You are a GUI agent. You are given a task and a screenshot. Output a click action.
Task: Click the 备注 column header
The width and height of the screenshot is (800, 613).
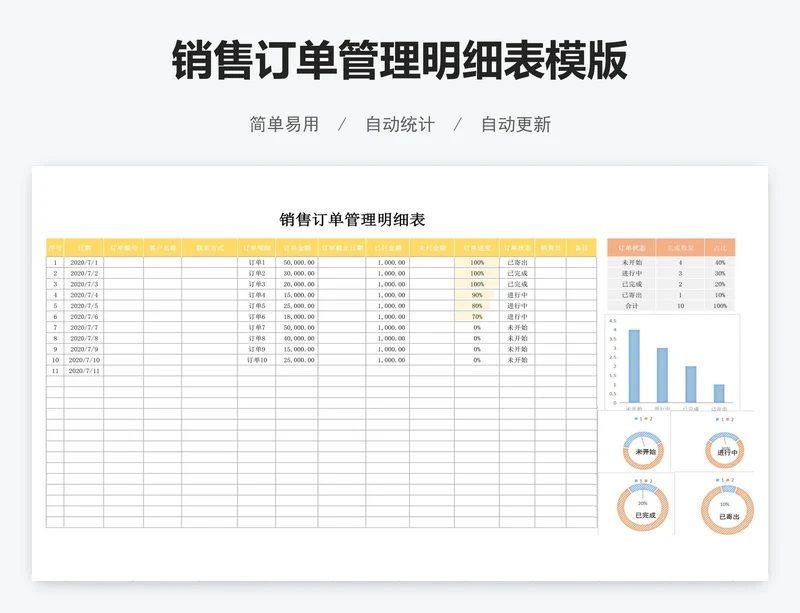click(582, 248)
